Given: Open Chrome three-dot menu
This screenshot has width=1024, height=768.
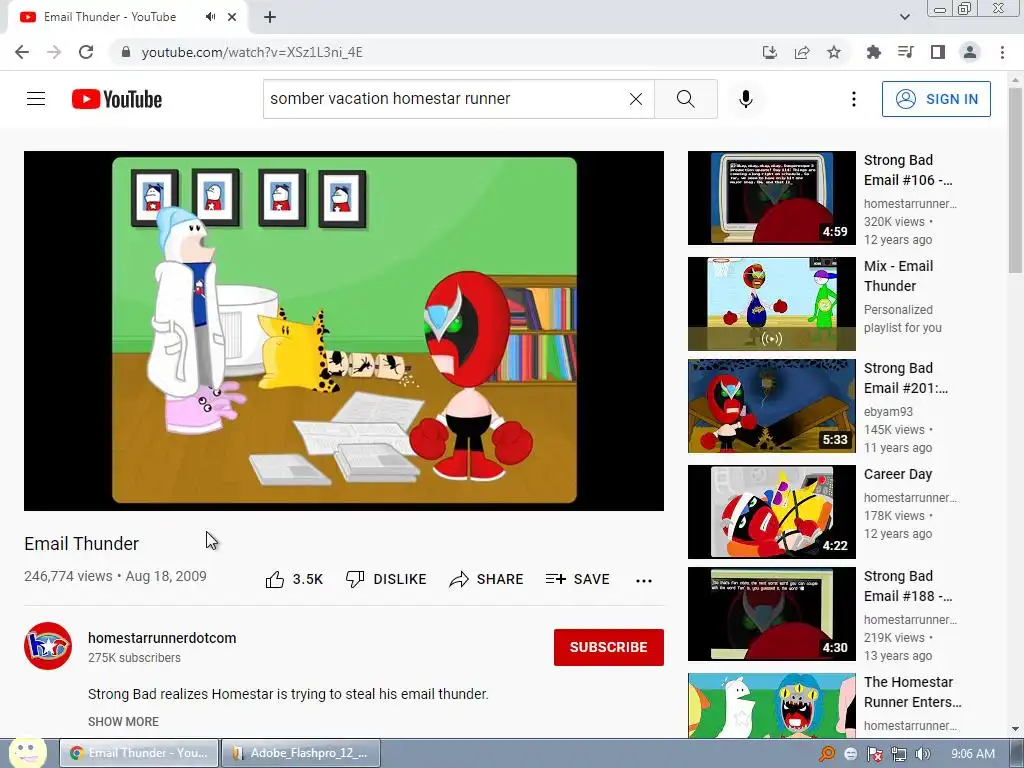Looking at the screenshot, I should (x=1002, y=52).
